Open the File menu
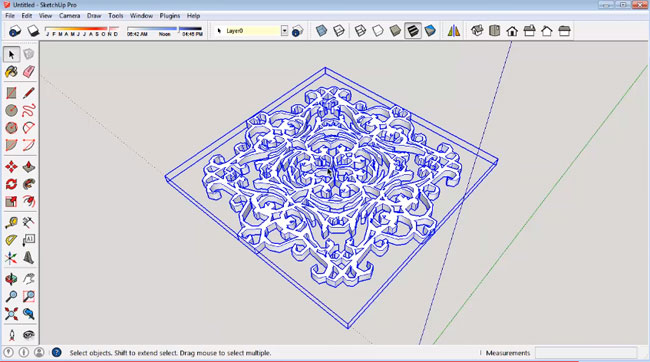Image resolution: width=650 pixels, height=362 pixels. point(10,16)
